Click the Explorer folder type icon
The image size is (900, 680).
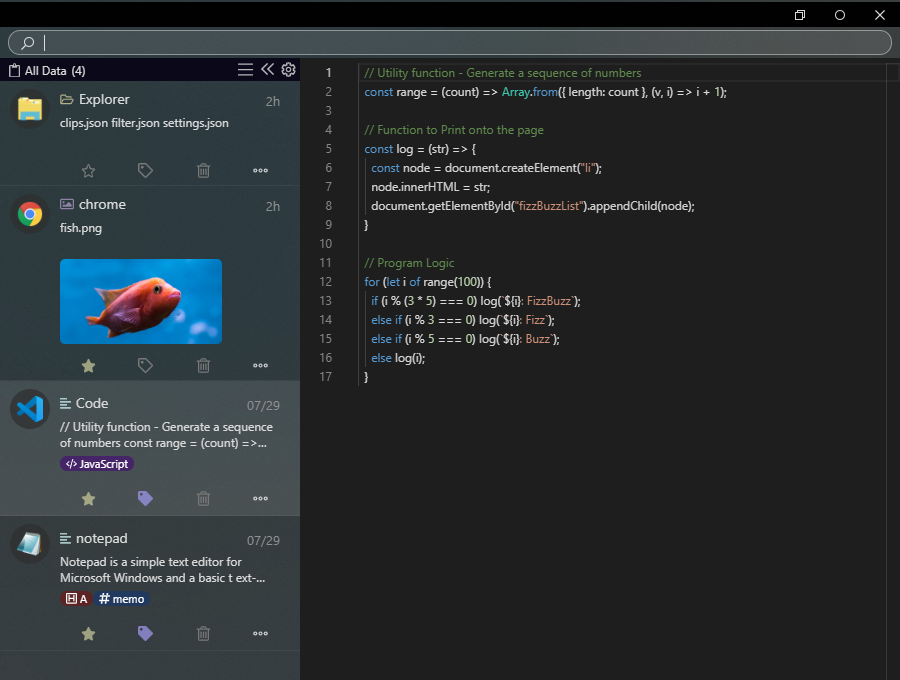tap(67, 100)
